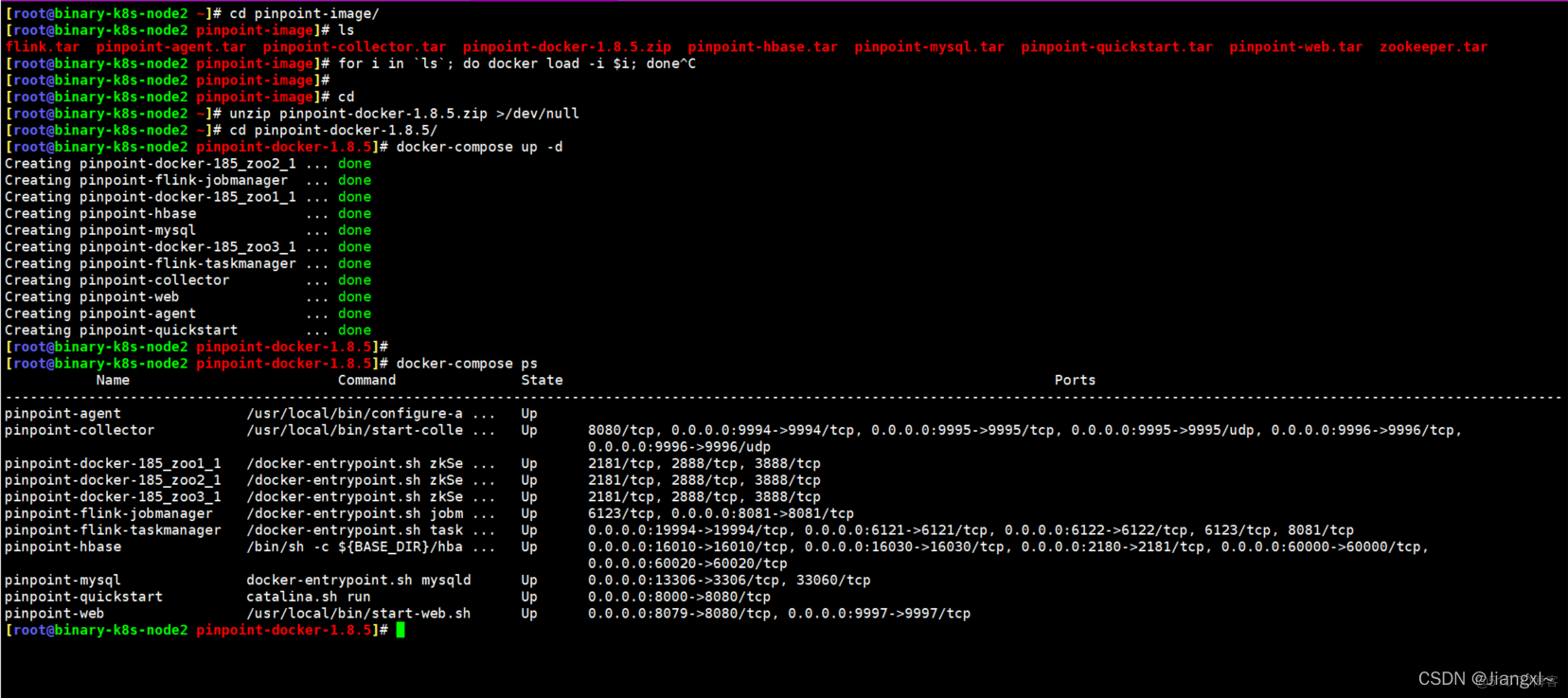Click 'catalina.sh run' command cell

(x=309, y=598)
